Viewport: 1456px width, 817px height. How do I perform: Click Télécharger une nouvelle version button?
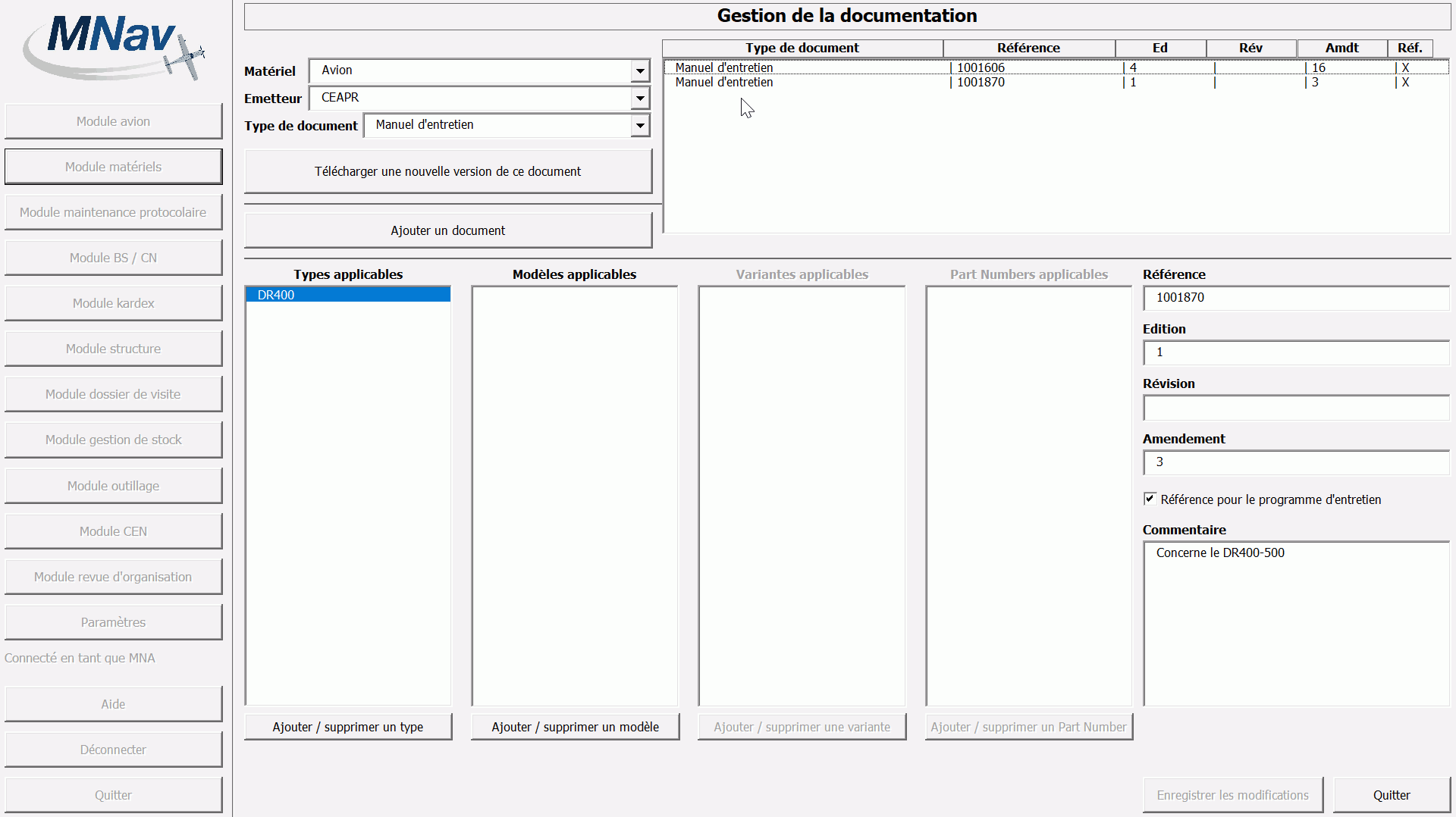(447, 171)
